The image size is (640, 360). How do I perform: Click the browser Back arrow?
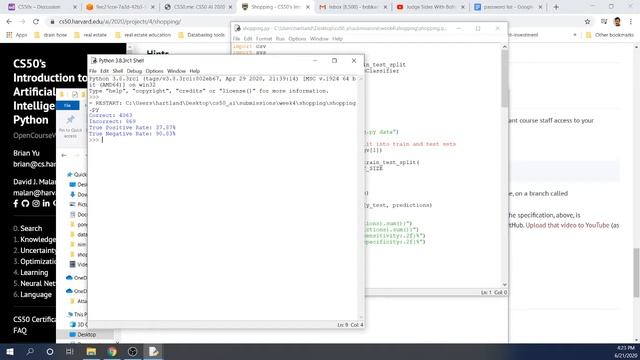9,21
